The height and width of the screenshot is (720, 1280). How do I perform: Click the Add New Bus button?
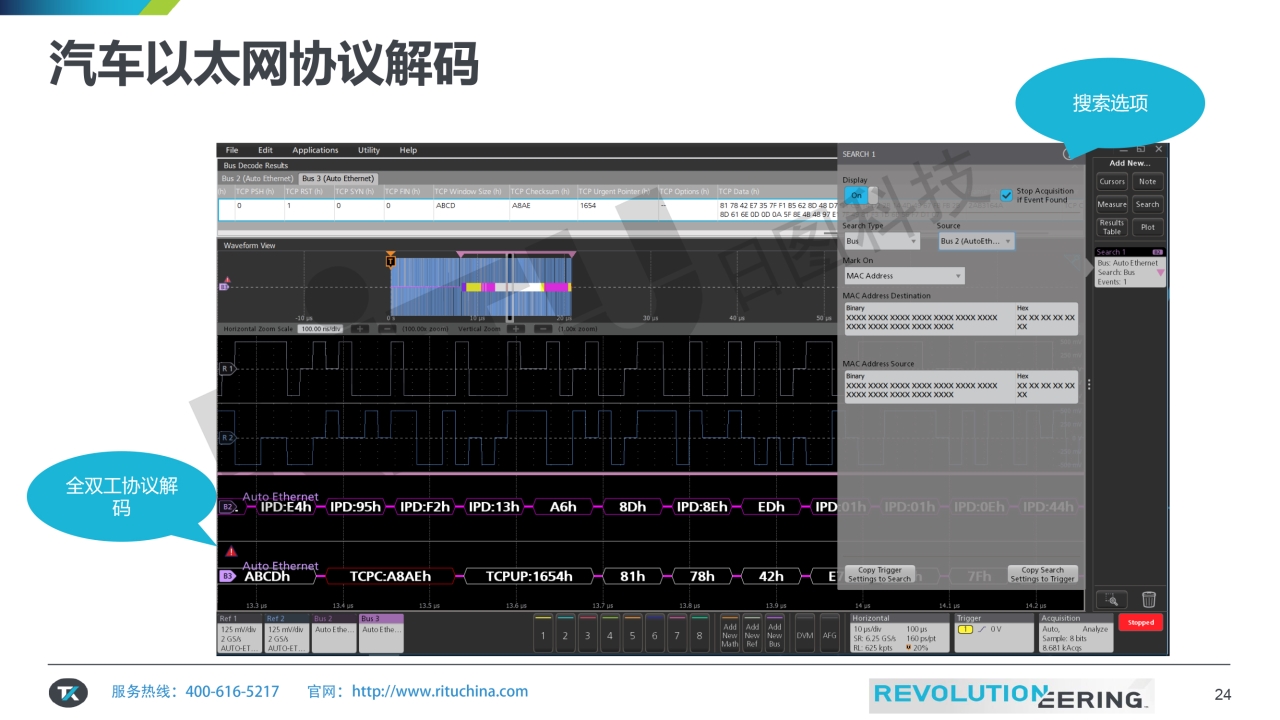click(774, 635)
